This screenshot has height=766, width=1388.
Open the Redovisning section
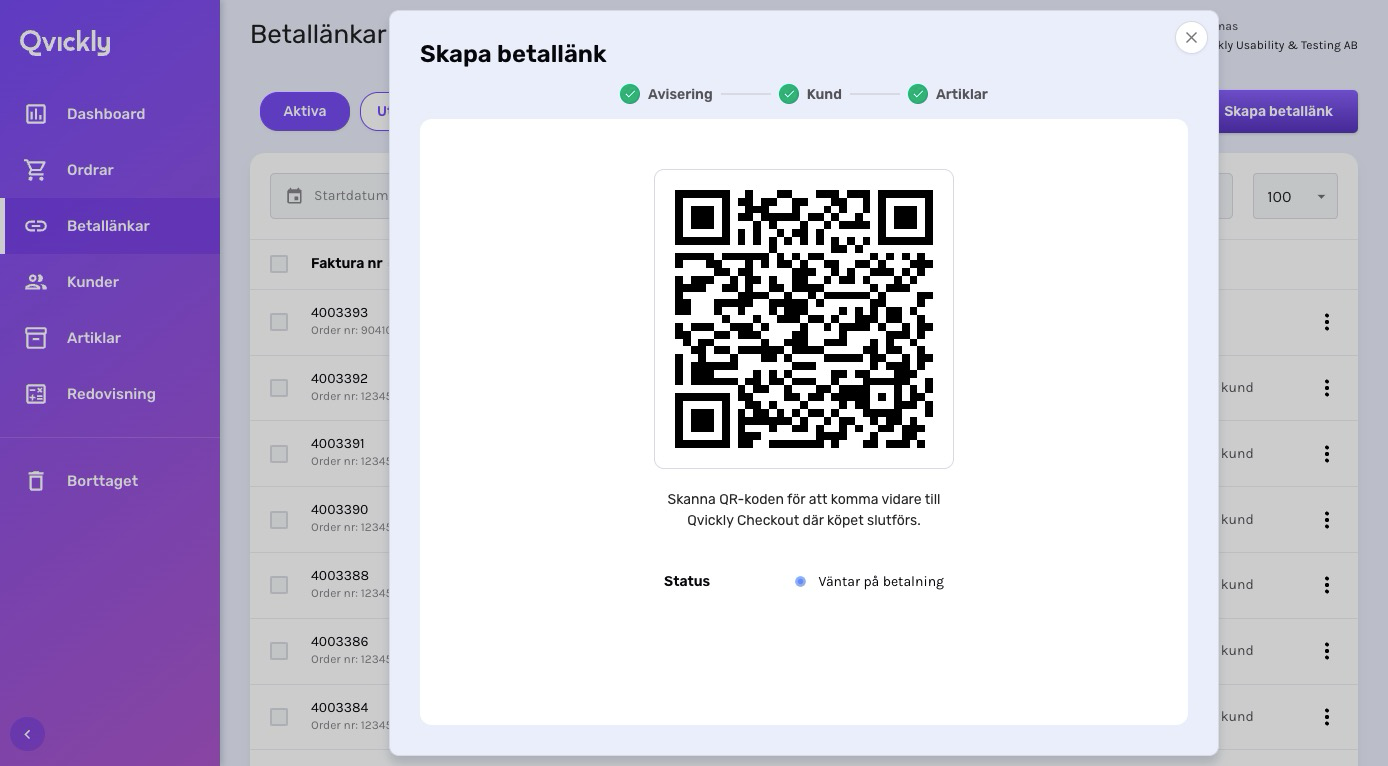click(x=110, y=394)
